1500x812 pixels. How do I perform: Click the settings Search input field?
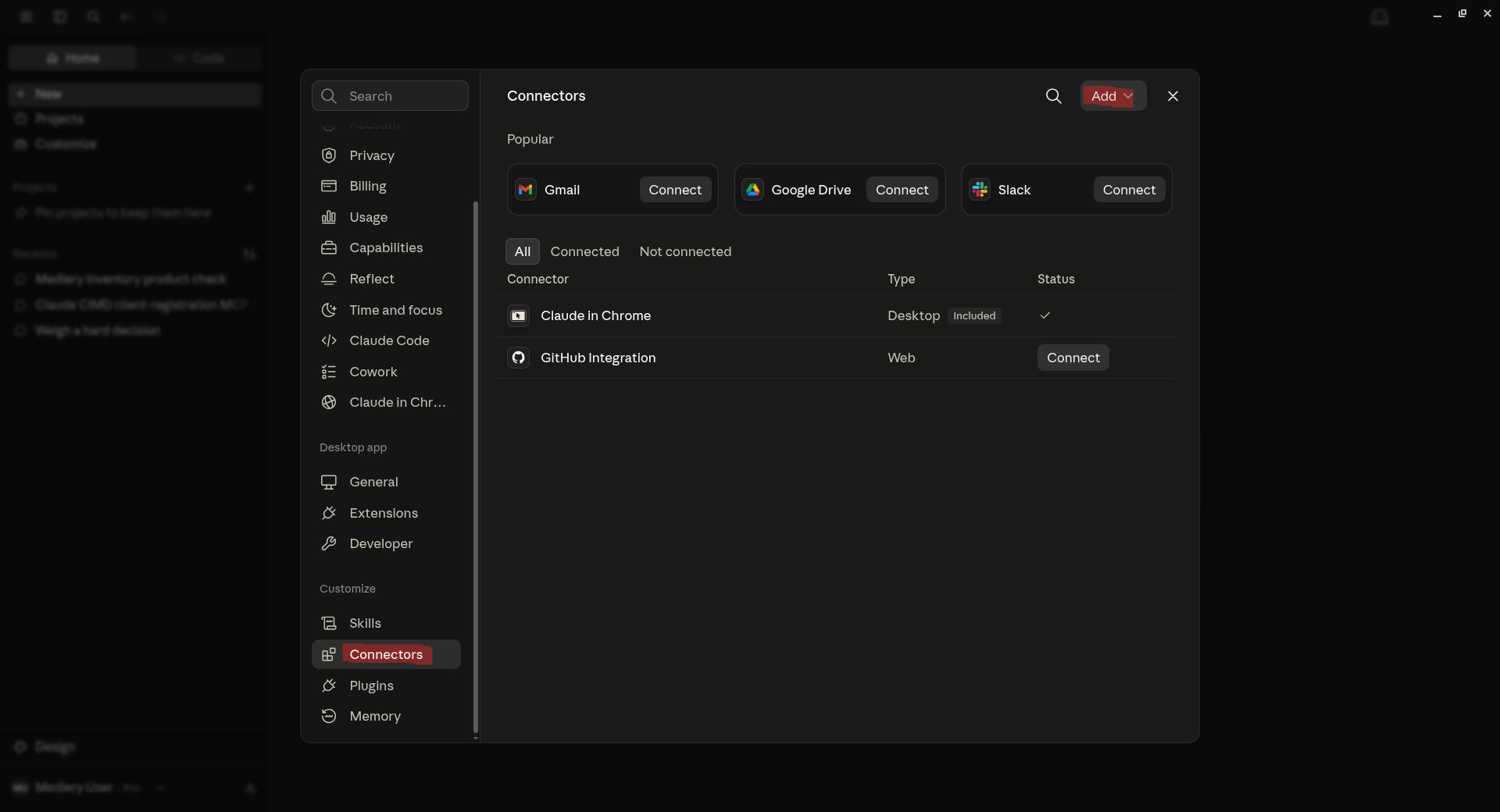390,96
